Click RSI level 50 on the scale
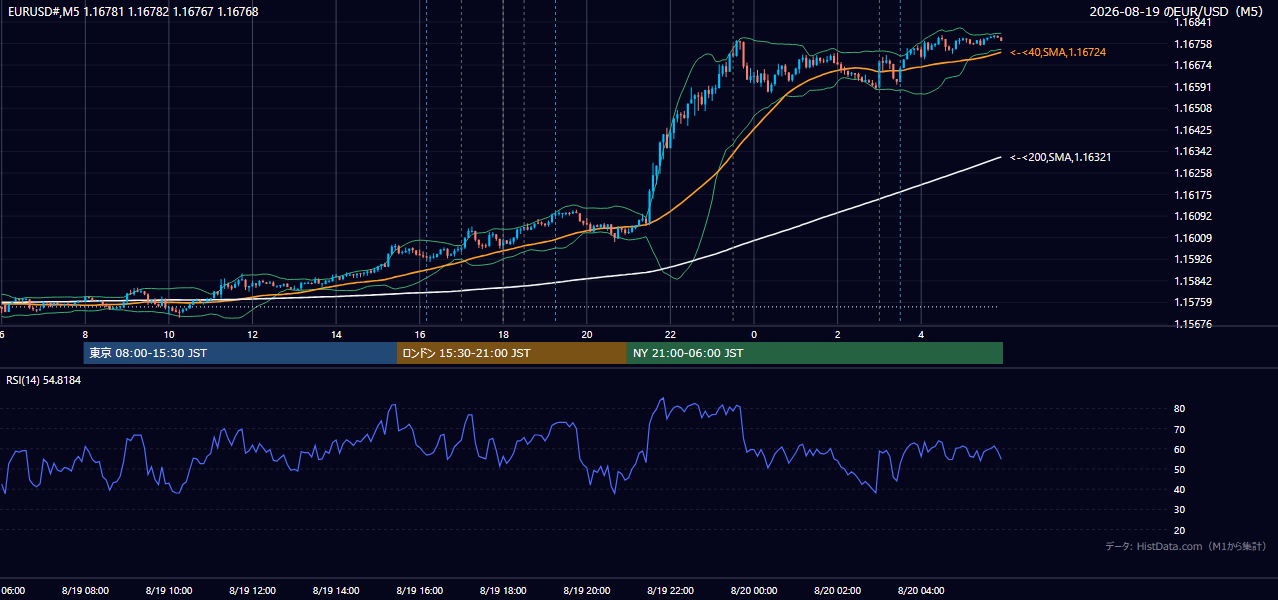Screen dimensions: 1278x600 1179,469
